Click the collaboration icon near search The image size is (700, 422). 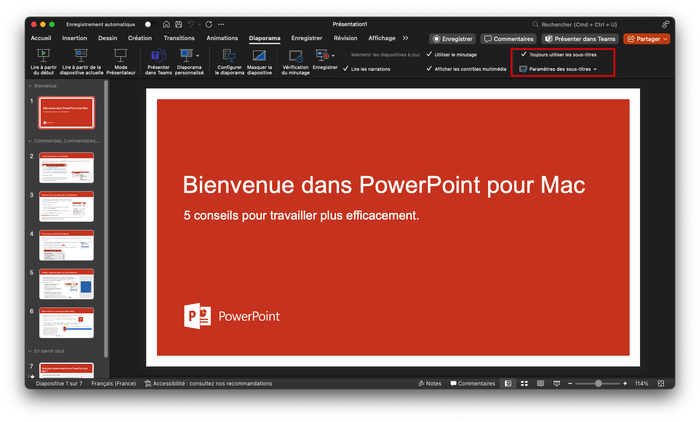point(665,24)
